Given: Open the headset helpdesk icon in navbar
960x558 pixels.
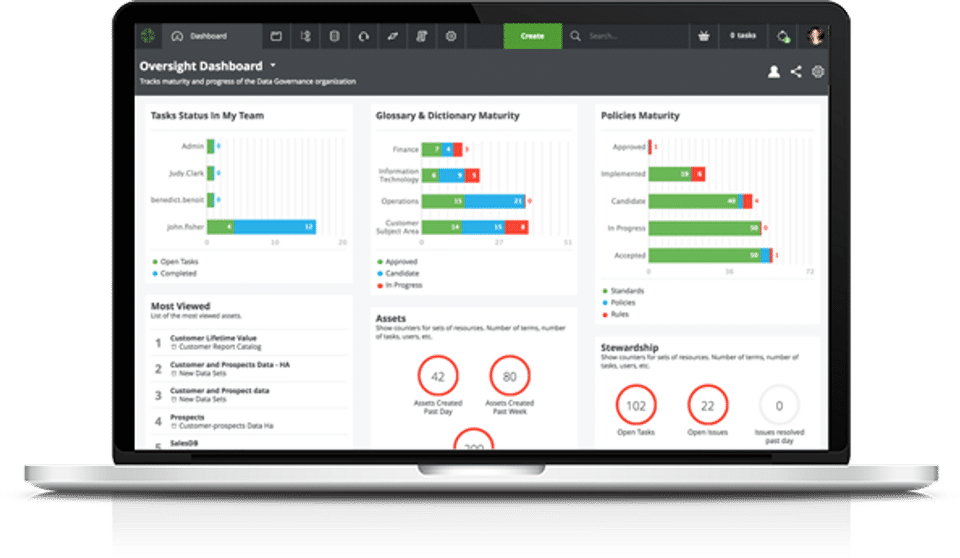Looking at the screenshot, I should (364, 36).
